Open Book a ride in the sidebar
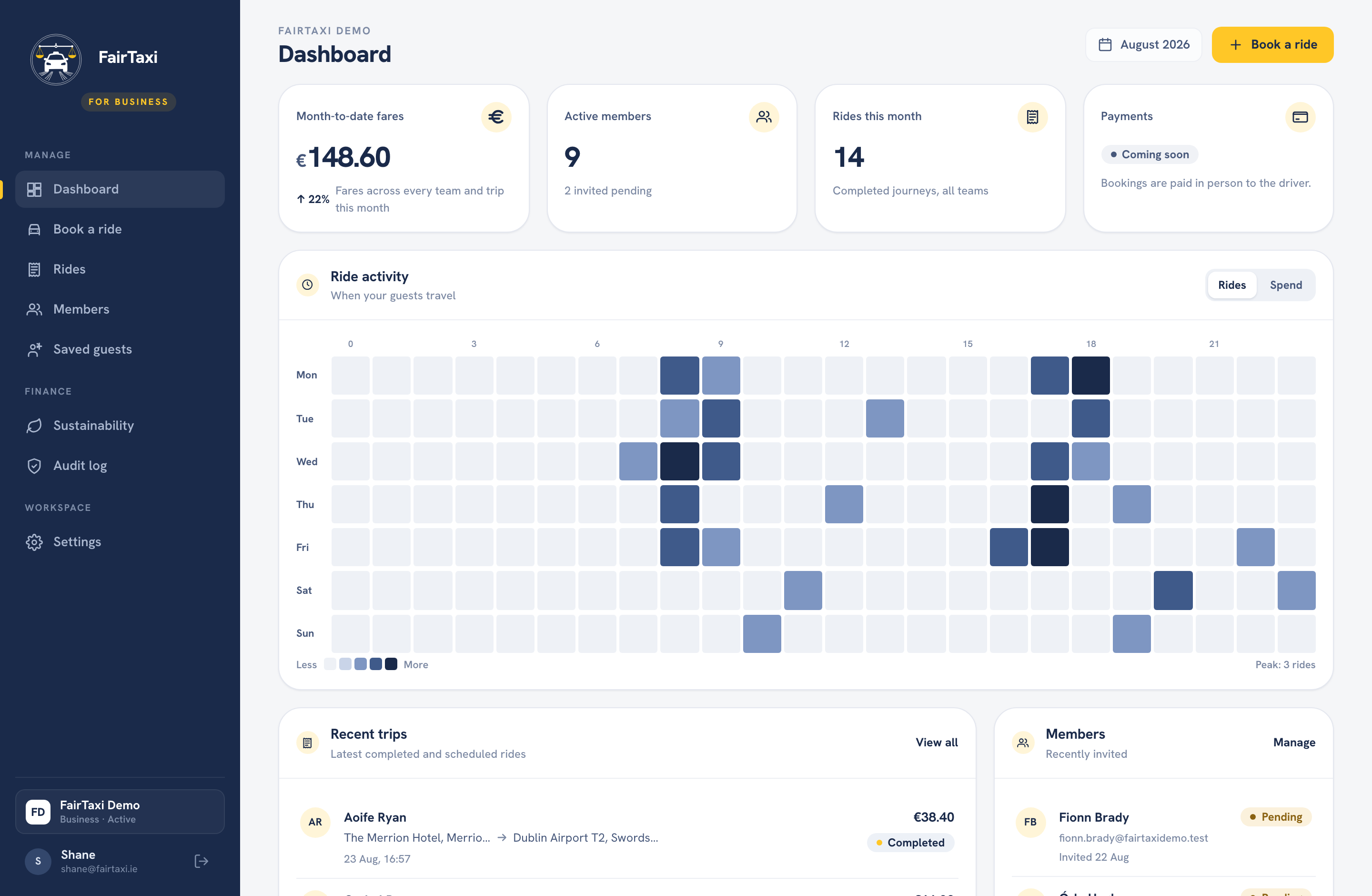The image size is (1372, 896). (120, 229)
